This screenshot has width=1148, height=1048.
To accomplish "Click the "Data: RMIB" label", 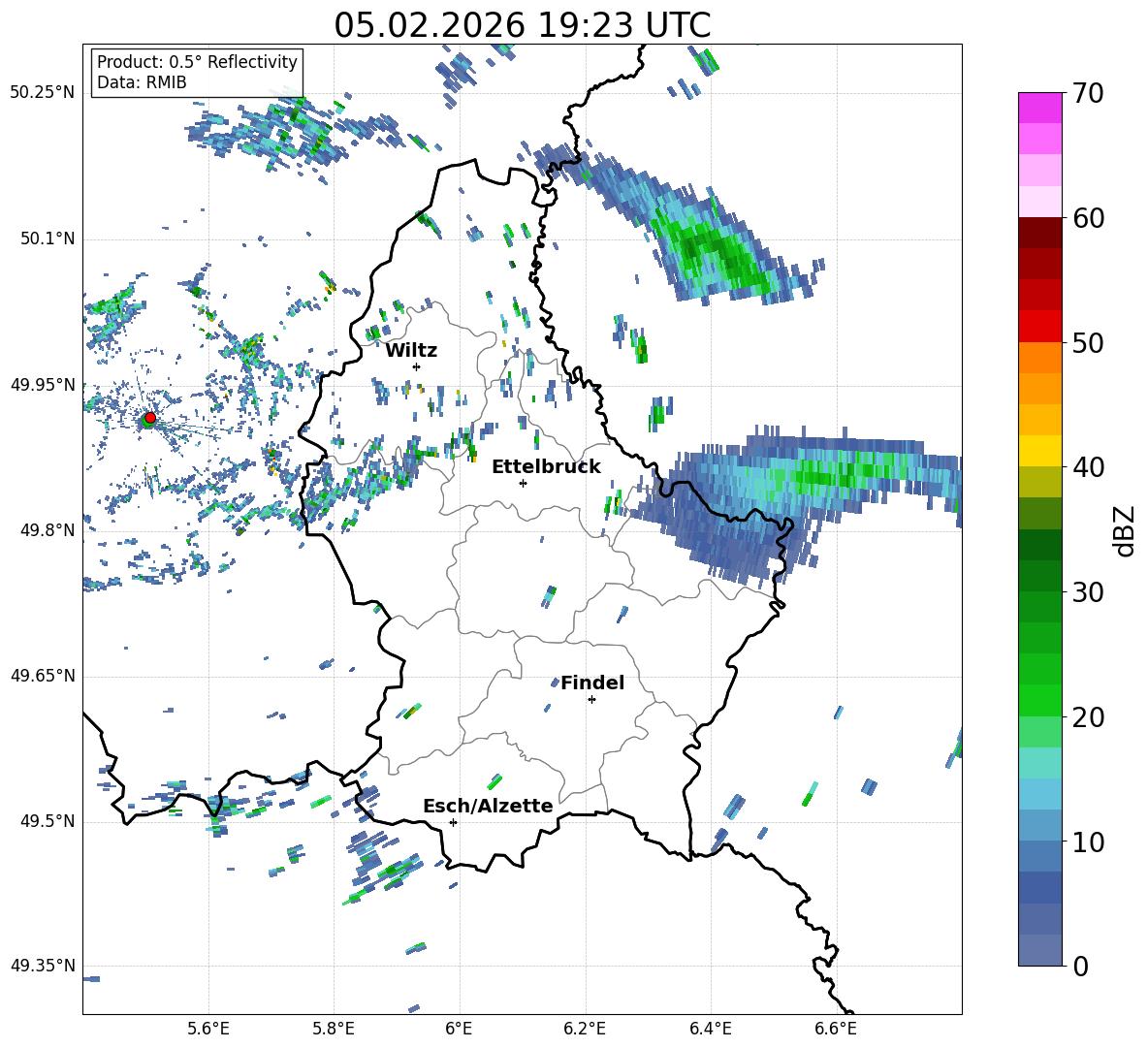I will 142,82.
